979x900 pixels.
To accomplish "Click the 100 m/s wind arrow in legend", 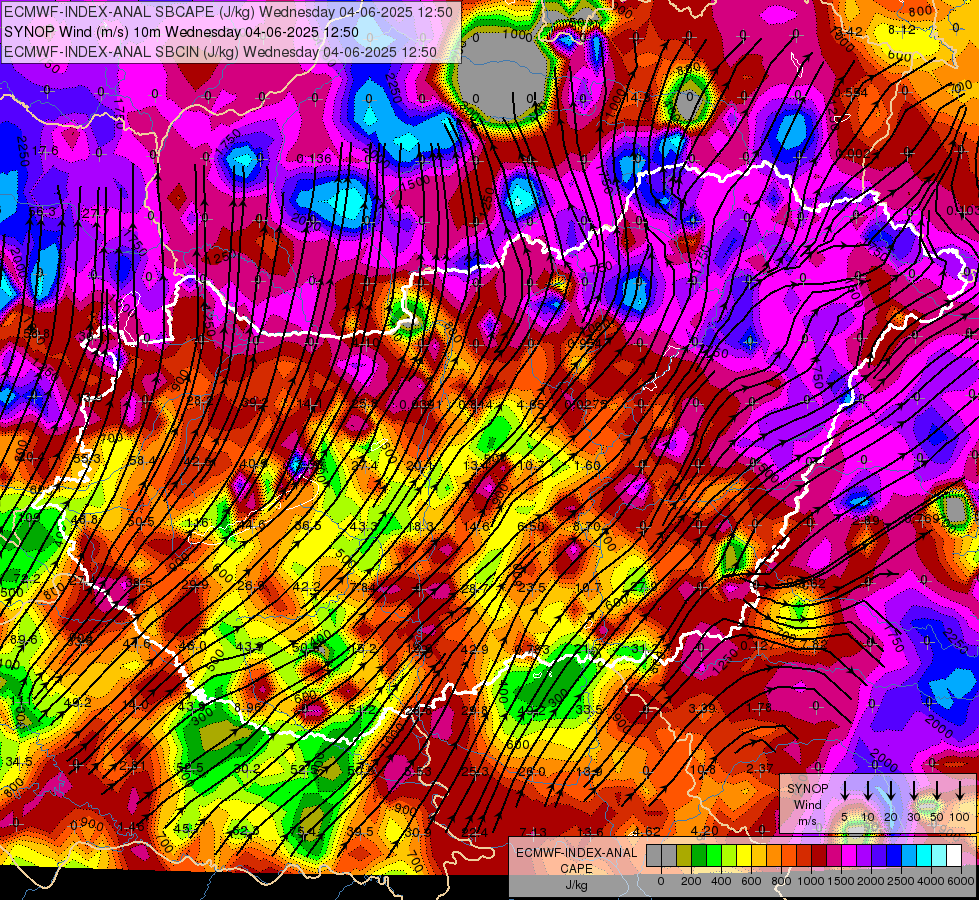I will 960,790.
